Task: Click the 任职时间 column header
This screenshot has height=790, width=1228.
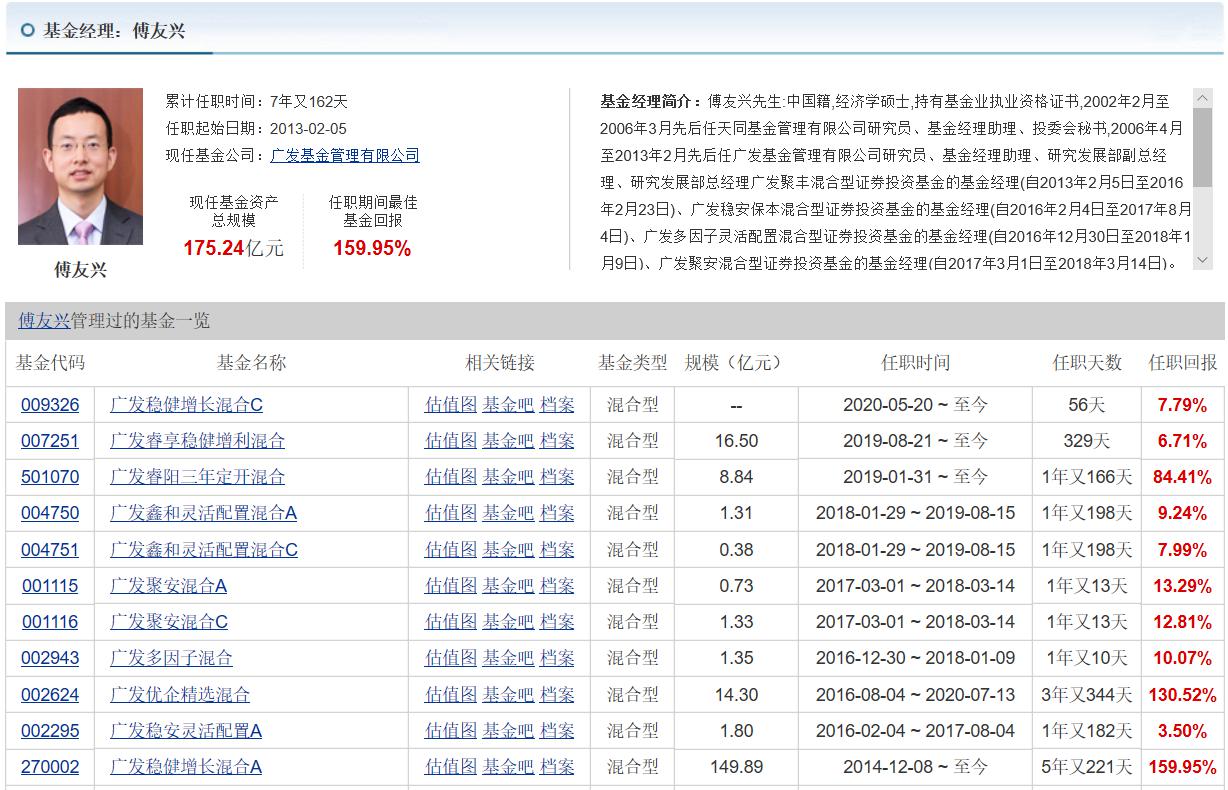Action: (915, 363)
